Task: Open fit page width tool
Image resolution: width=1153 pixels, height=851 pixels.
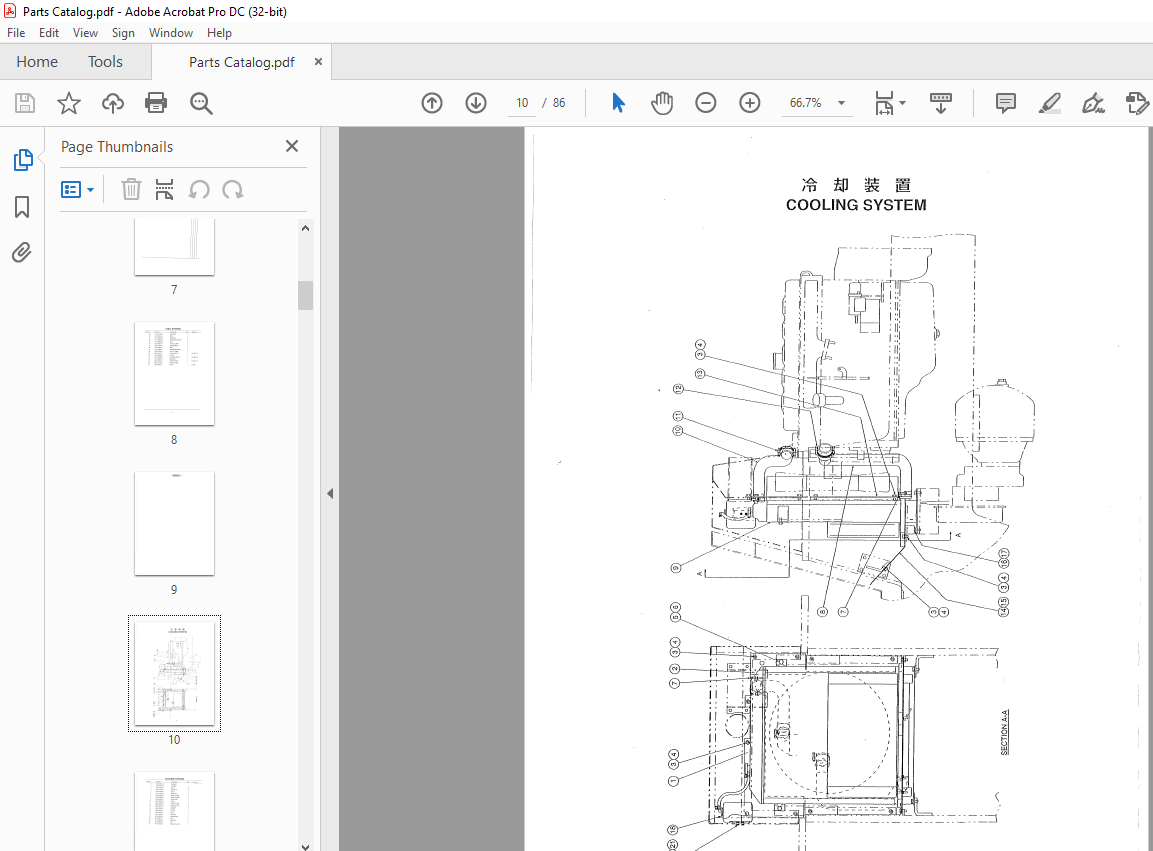Action: [884, 103]
